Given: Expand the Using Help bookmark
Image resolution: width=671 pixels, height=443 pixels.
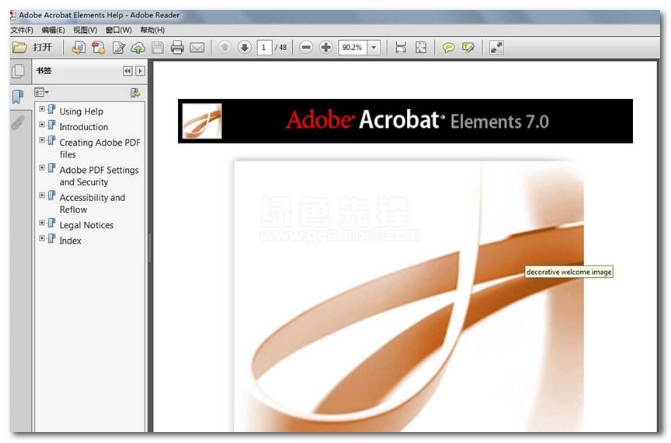Looking at the screenshot, I should tap(42, 109).
